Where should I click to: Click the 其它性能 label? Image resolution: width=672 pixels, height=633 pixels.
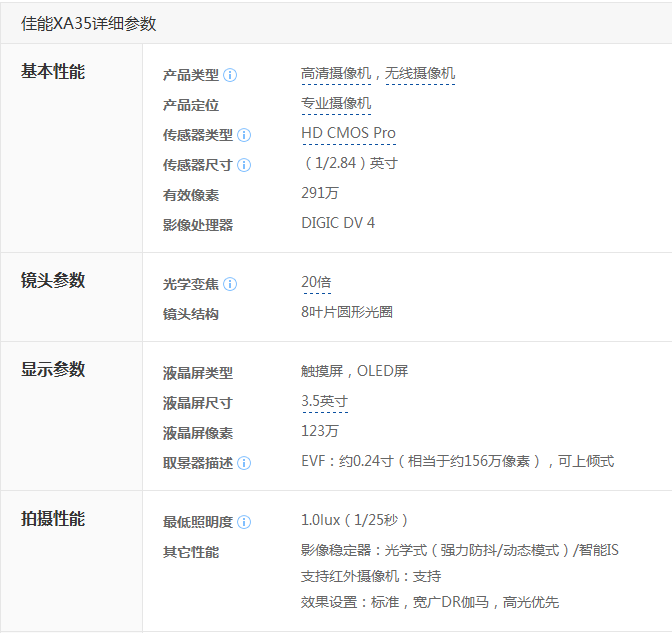tap(191, 552)
